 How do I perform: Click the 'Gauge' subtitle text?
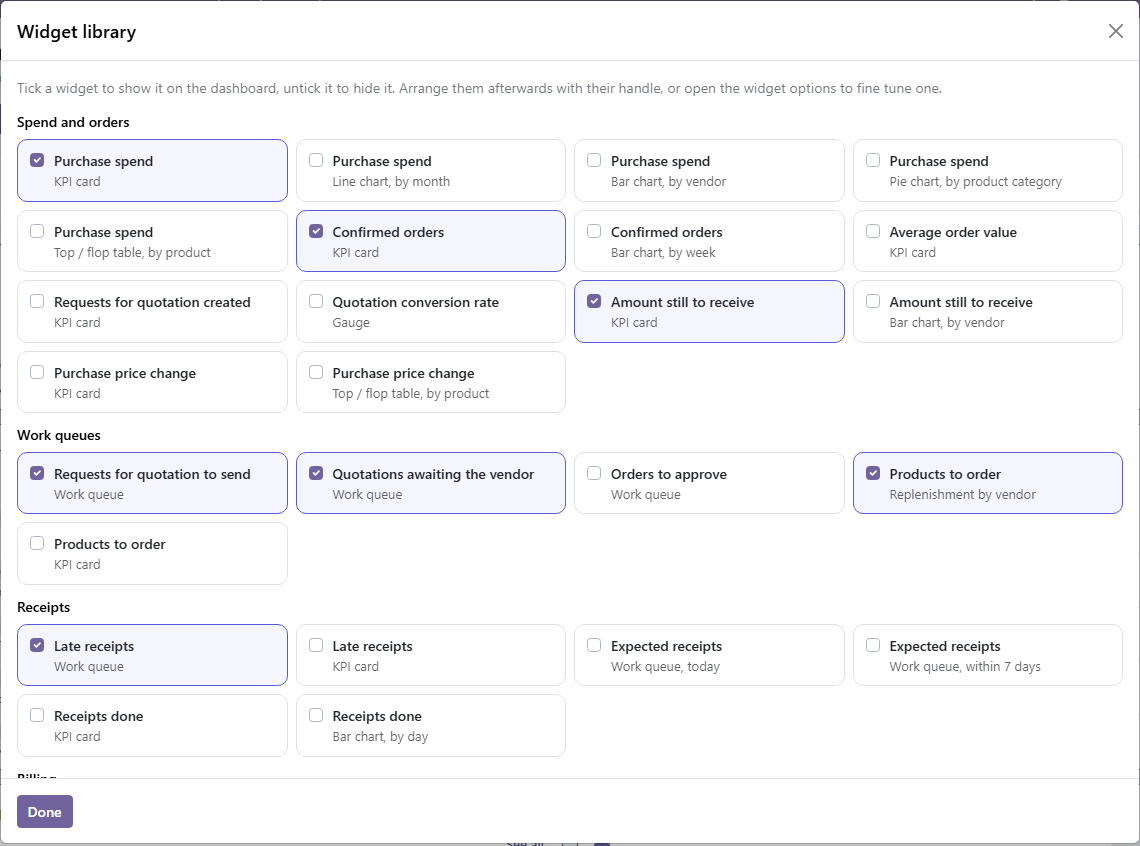(x=351, y=323)
